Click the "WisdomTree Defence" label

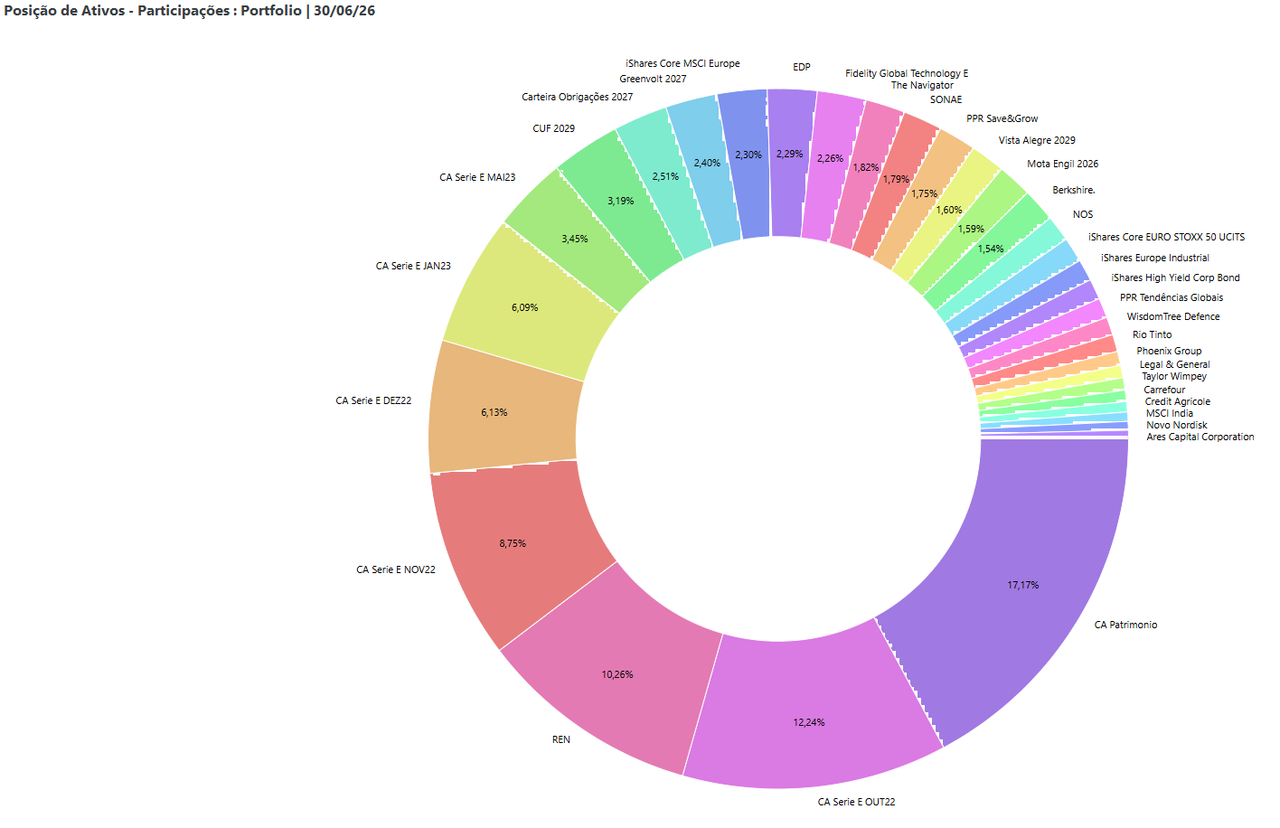(1173, 317)
